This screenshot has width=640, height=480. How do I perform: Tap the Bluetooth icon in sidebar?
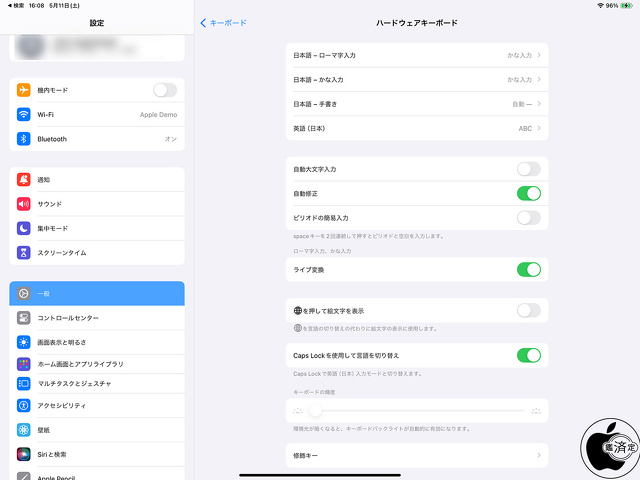(24, 139)
